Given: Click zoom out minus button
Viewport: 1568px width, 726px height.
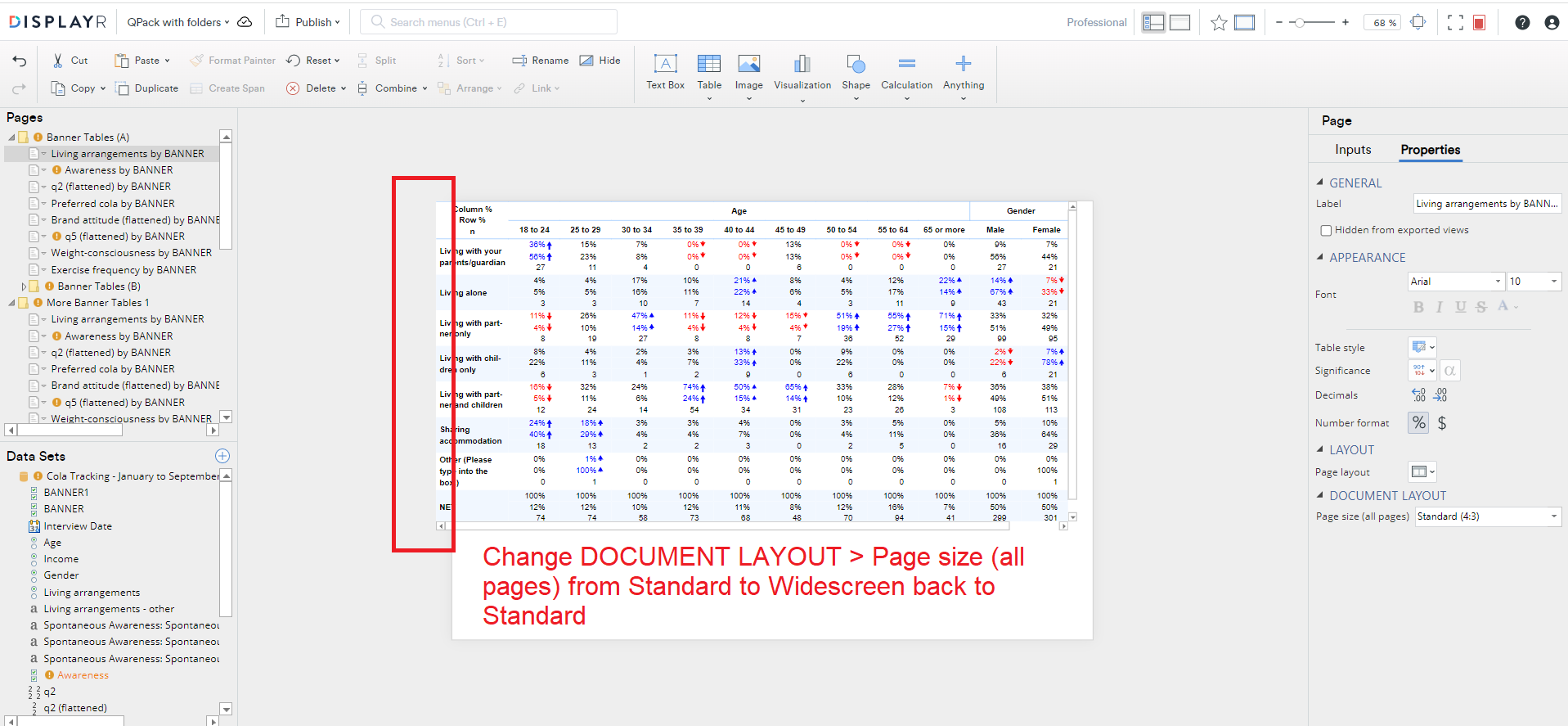Looking at the screenshot, I should coord(1279,22).
